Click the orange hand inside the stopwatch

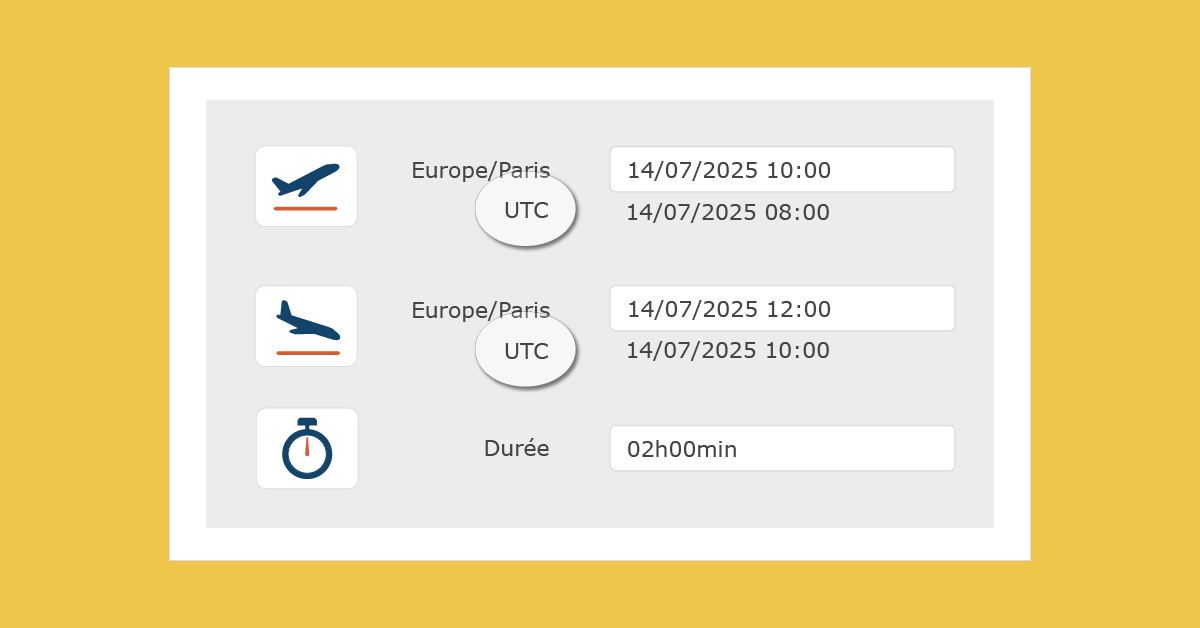point(307,447)
